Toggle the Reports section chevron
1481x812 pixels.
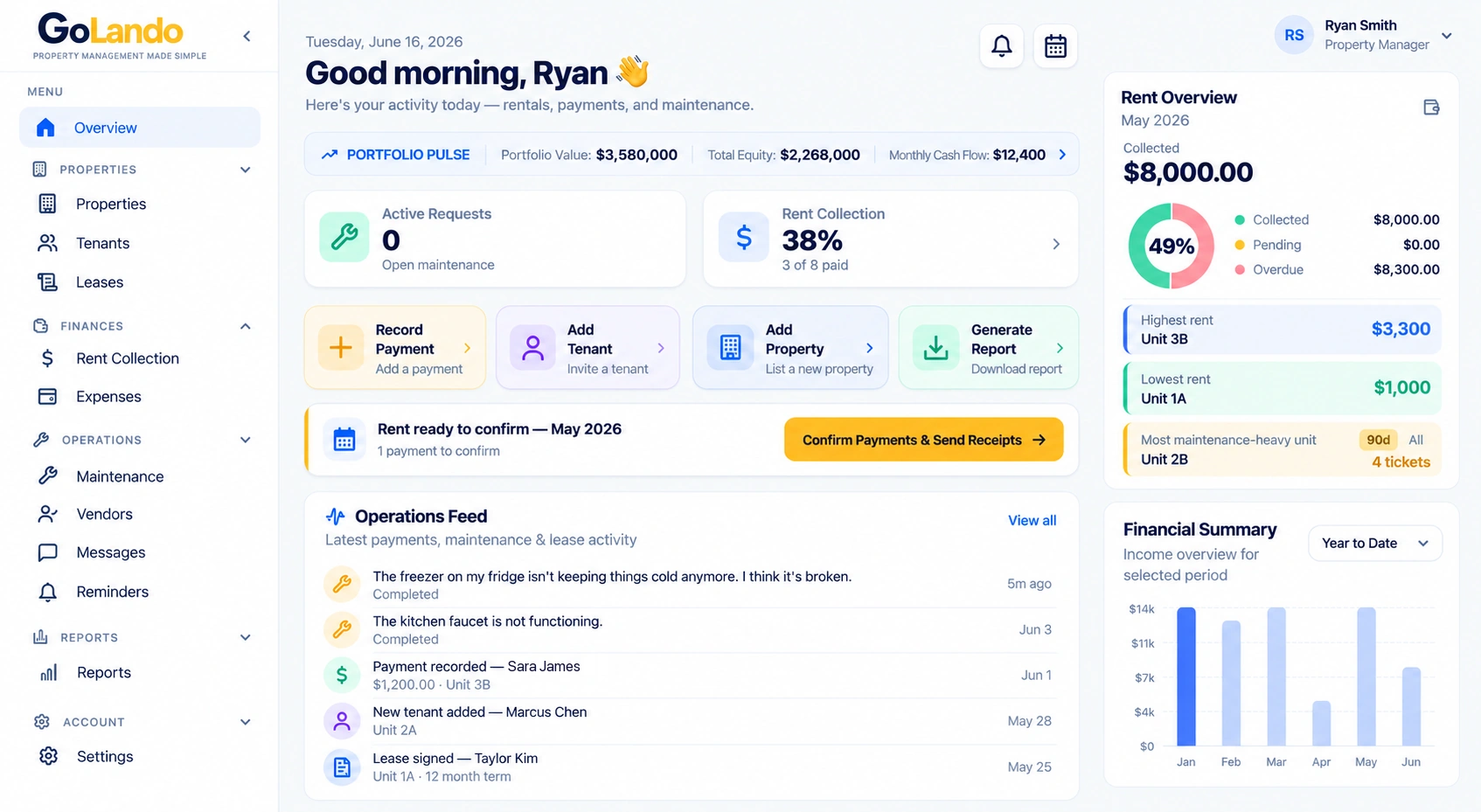(x=246, y=637)
